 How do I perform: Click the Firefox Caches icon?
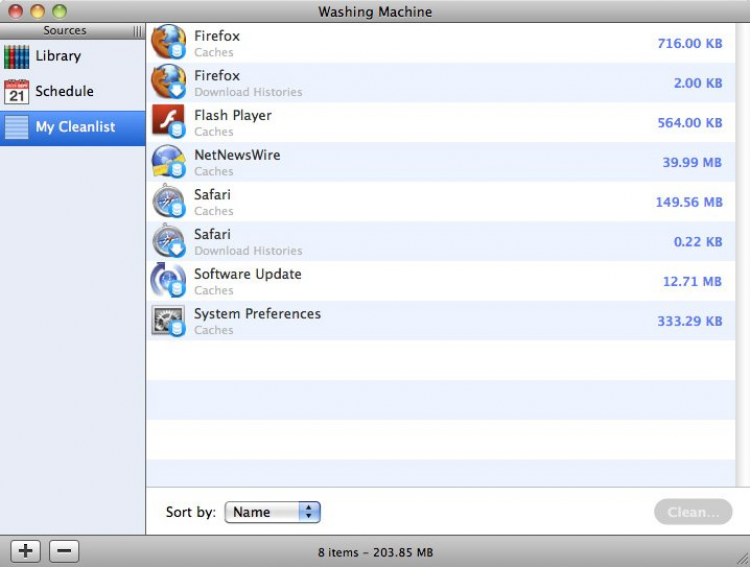point(168,42)
